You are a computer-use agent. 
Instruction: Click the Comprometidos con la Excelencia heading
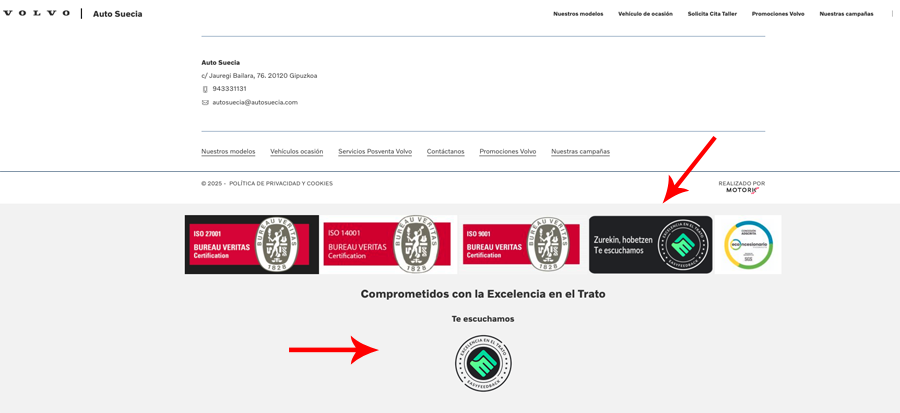pos(483,294)
